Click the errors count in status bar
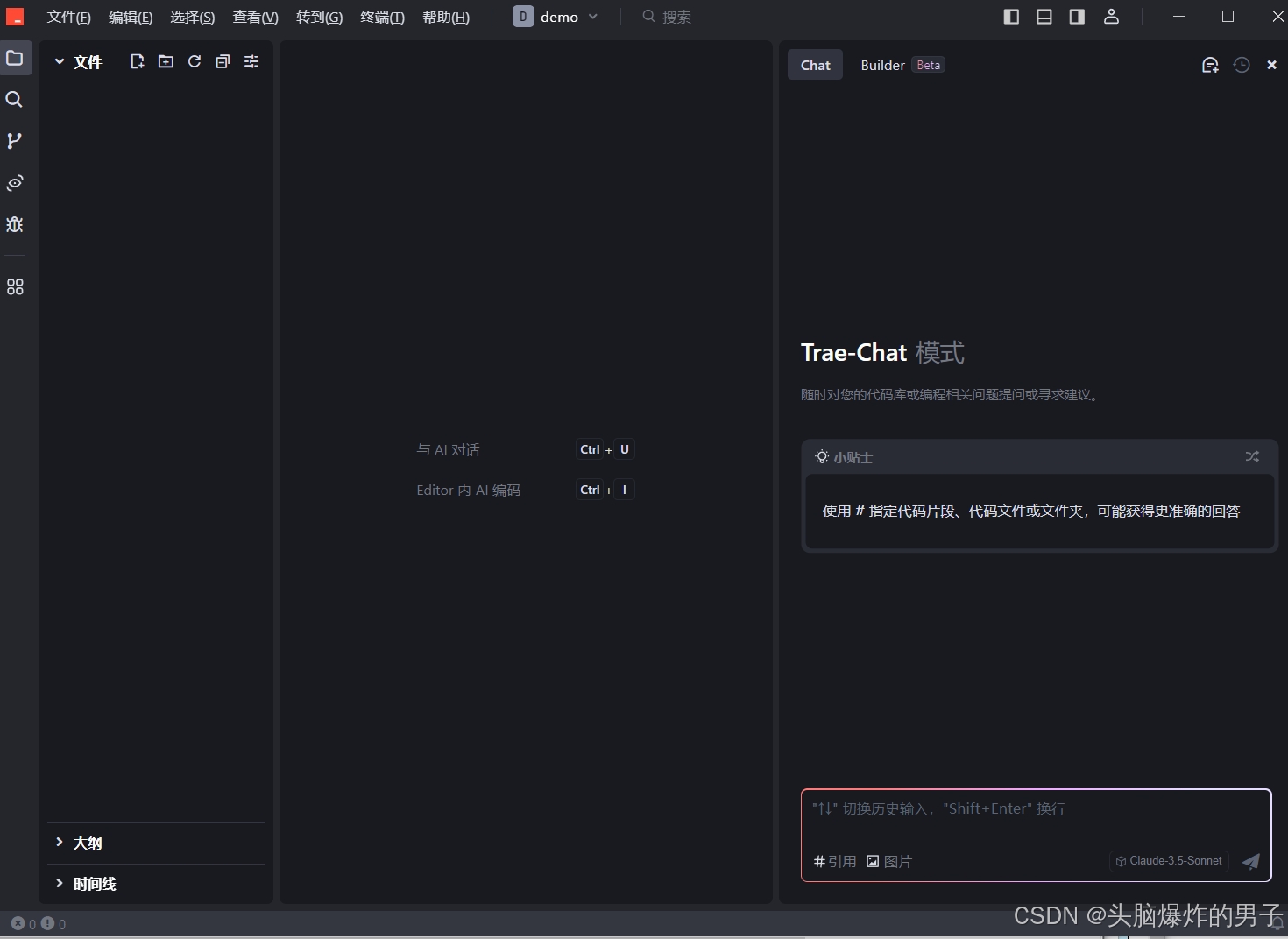The height and width of the screenshot is (939, 1288). 24,923
